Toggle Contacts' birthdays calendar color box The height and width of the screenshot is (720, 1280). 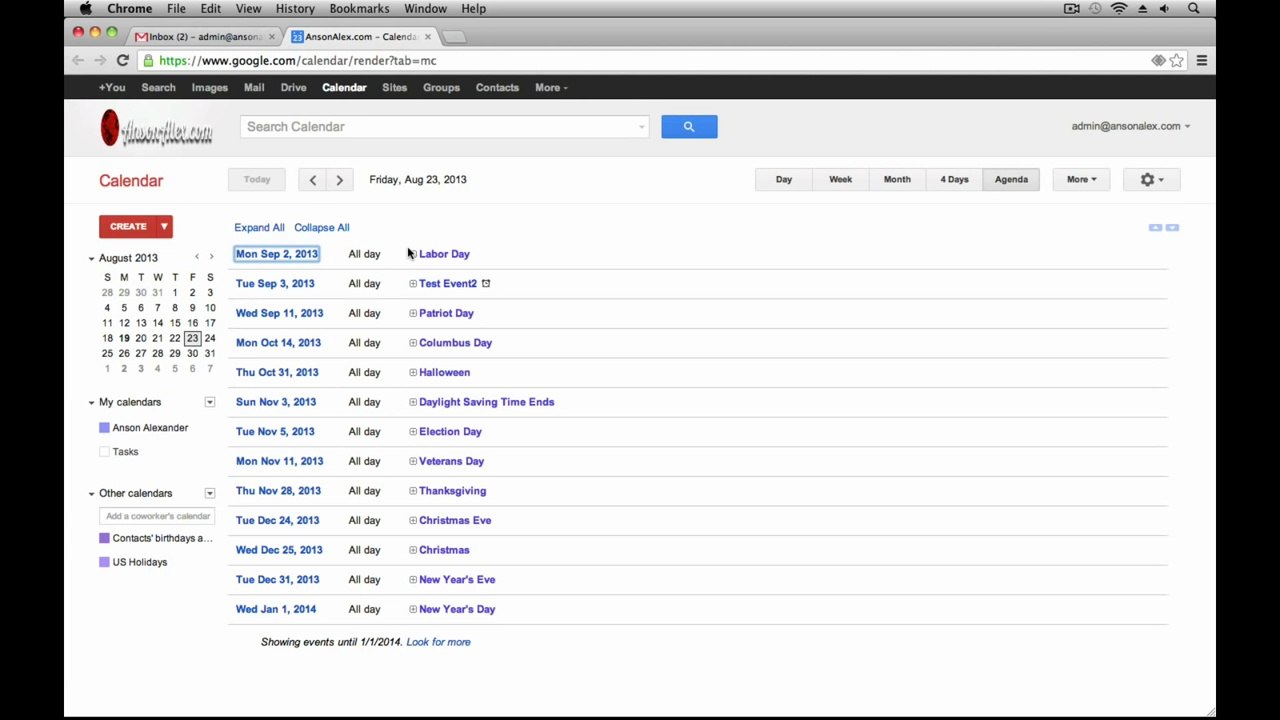point(104,538)
